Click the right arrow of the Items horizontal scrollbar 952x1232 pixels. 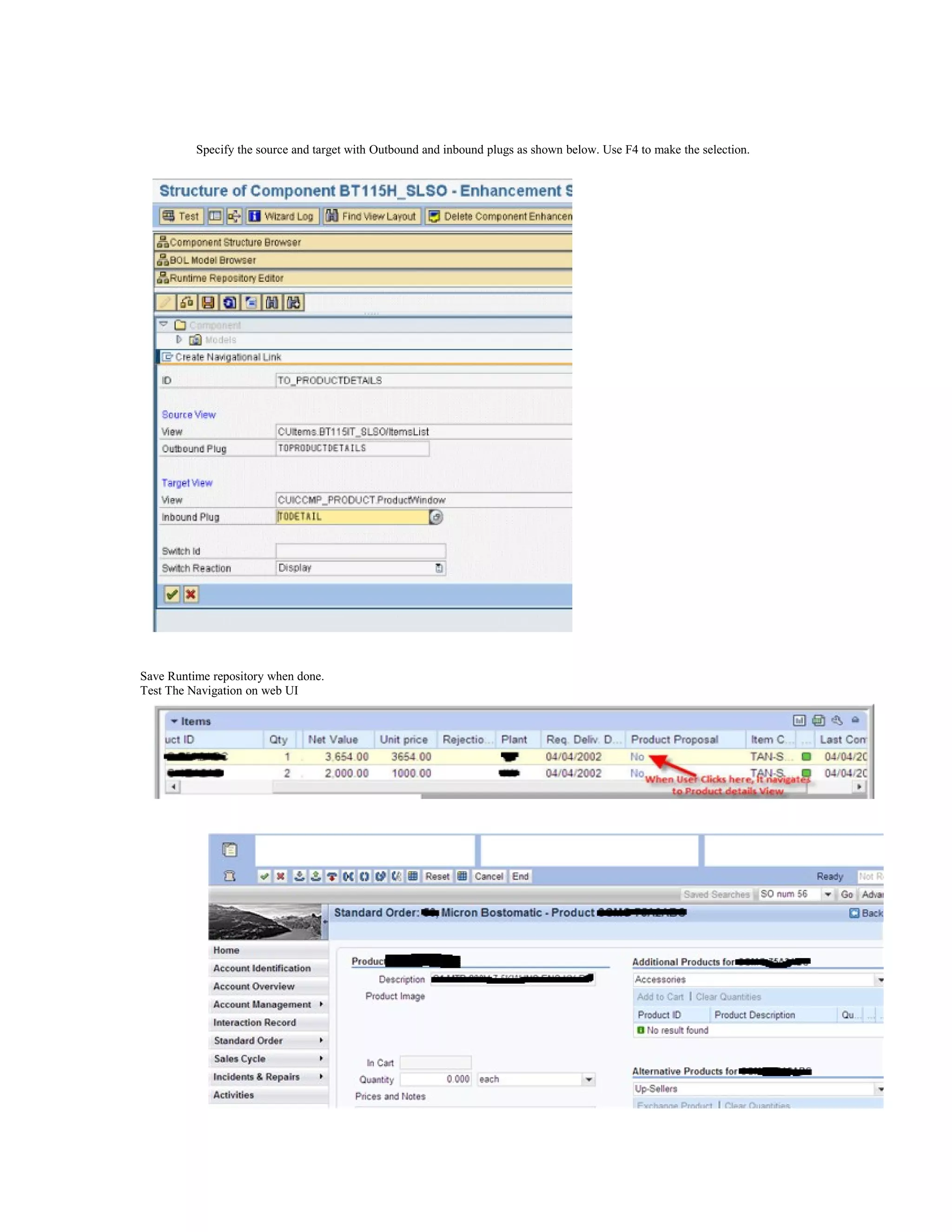click(859, 786)
